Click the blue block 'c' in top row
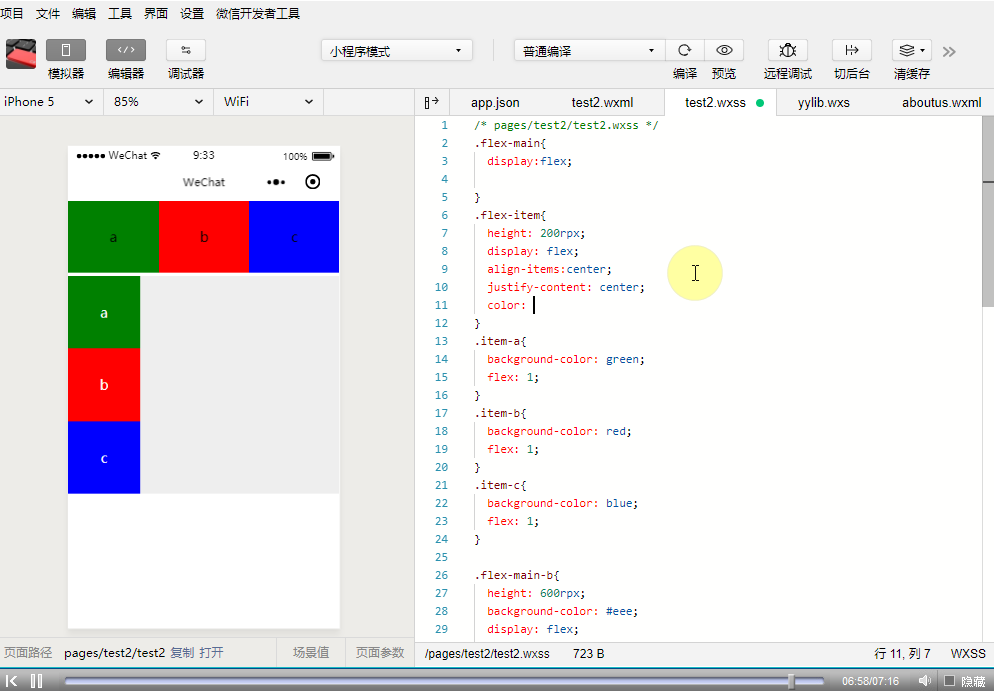994x691 pixels. (294, 237)
